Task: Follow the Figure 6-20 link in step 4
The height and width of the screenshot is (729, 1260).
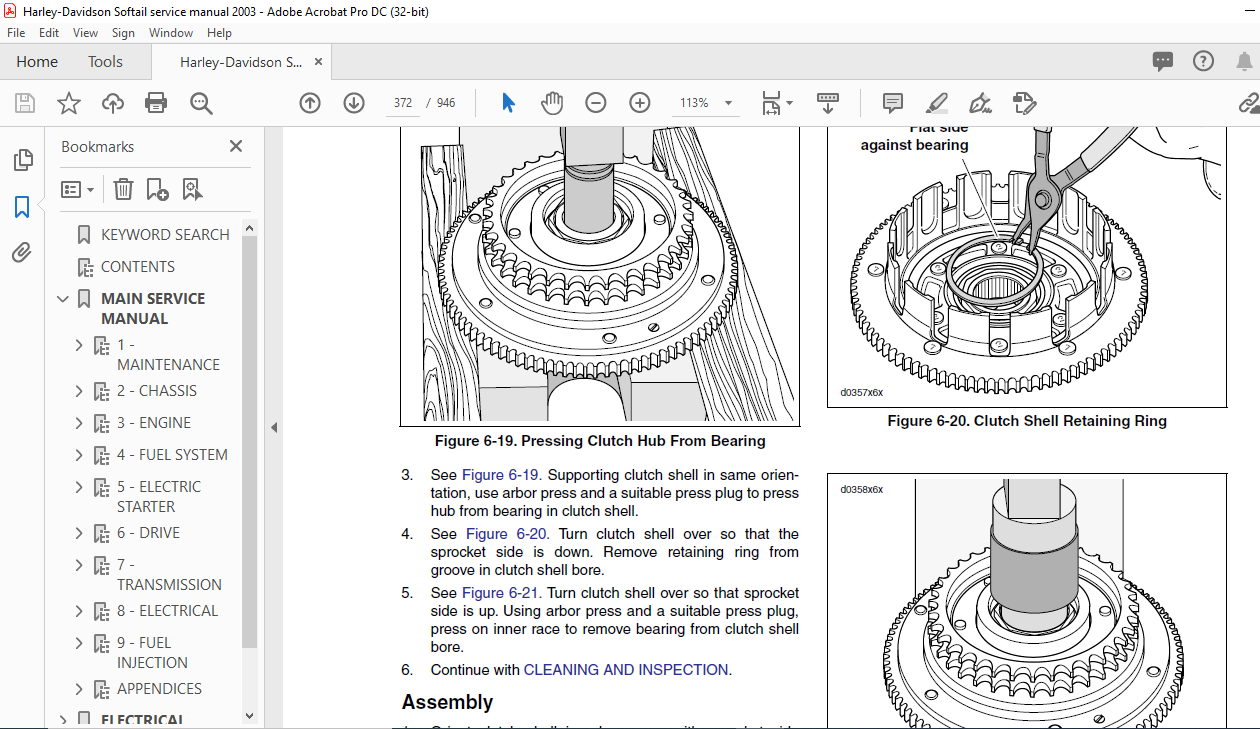Action: point(507,534)
